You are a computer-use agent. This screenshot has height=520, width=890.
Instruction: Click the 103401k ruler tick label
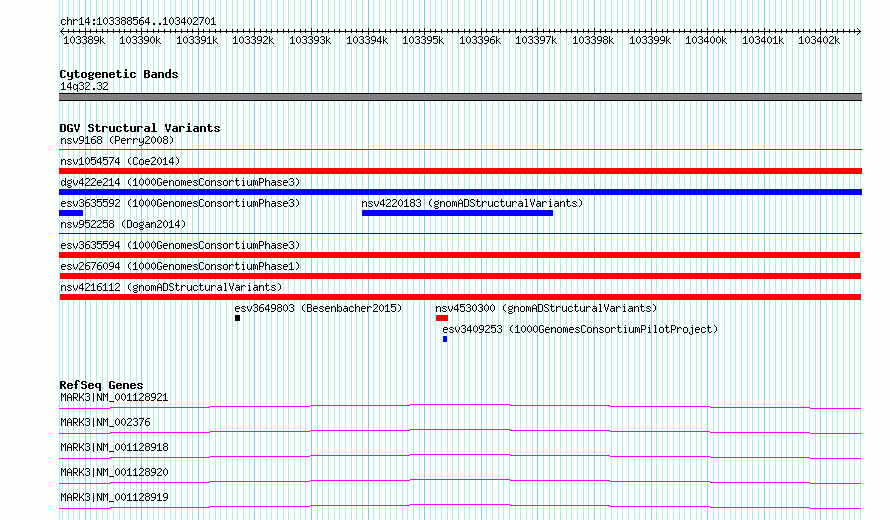(x=763, y=40)
